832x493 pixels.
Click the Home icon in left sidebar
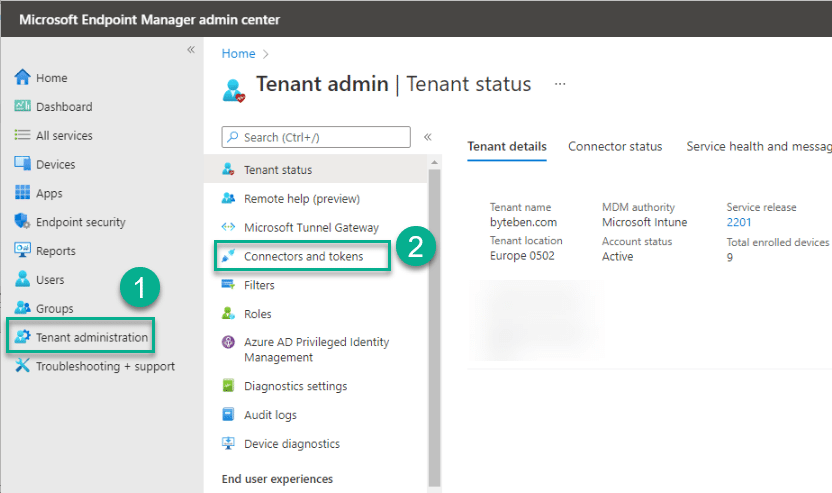(x=23, y=78)
